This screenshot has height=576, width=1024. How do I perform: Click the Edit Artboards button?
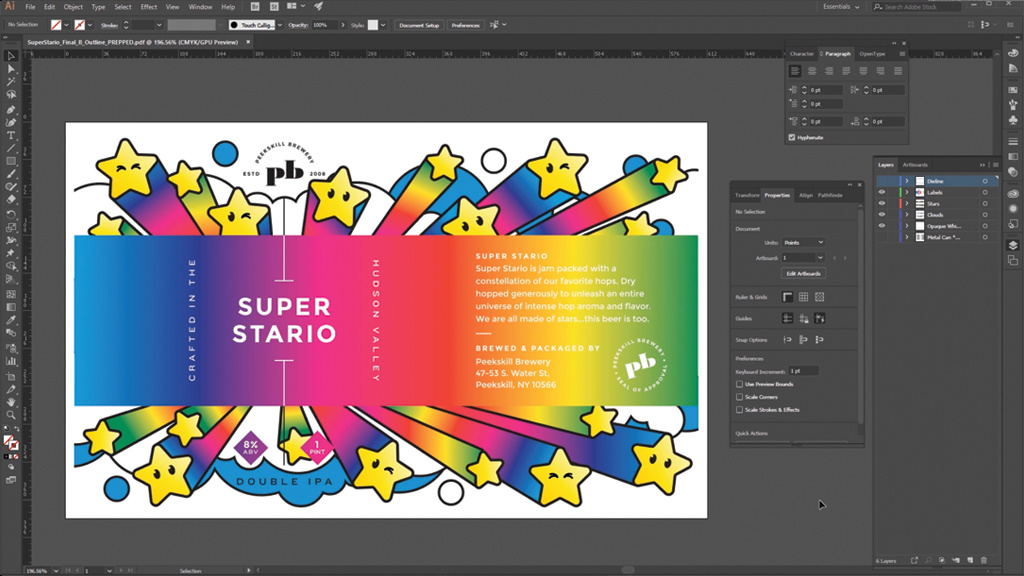(803, 274)
